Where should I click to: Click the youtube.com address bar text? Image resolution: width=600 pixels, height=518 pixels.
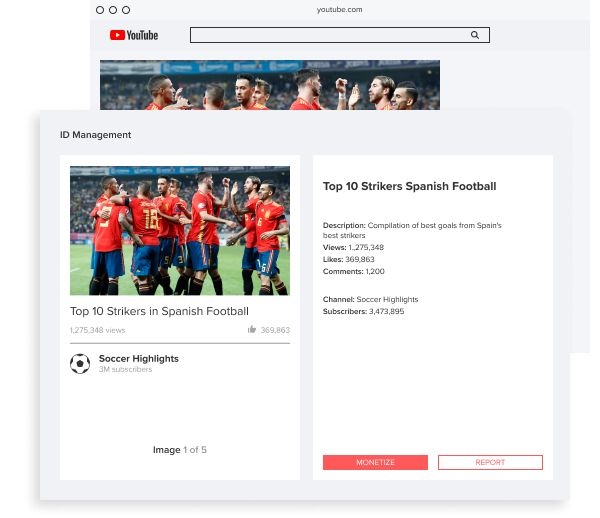tap(339, 10)
